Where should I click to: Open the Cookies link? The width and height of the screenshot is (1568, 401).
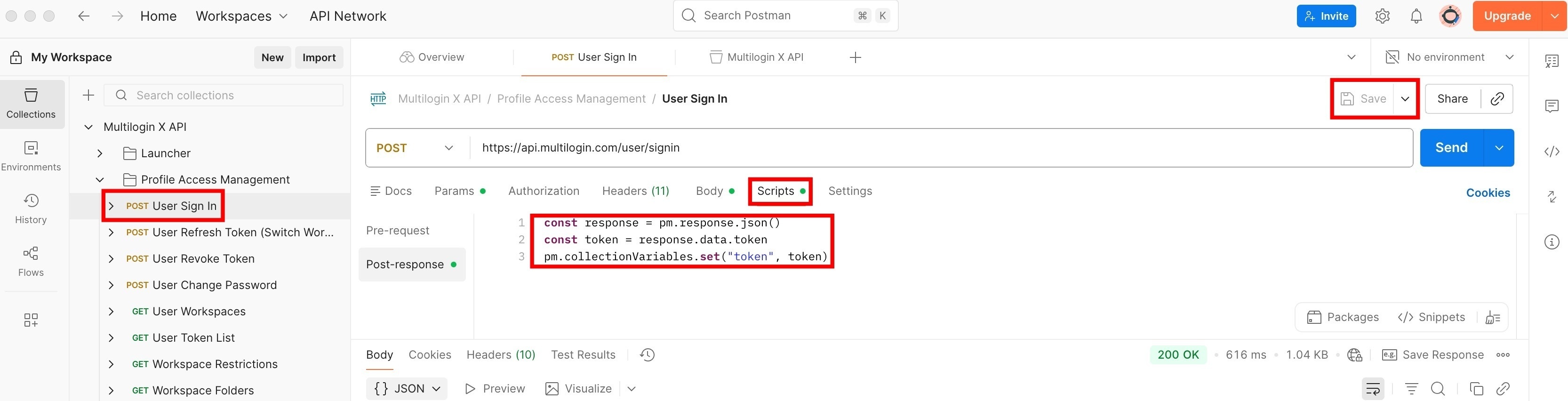point(1488,193)
